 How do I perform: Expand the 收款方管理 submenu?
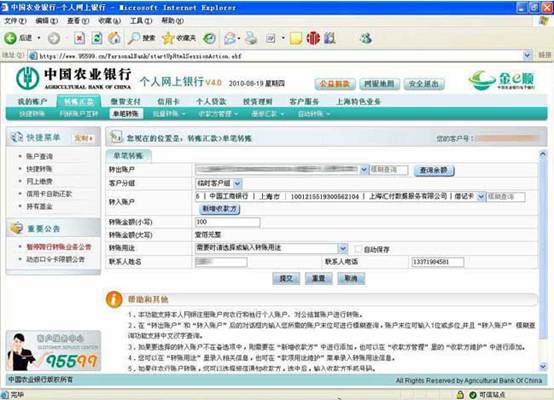[218, 114]
